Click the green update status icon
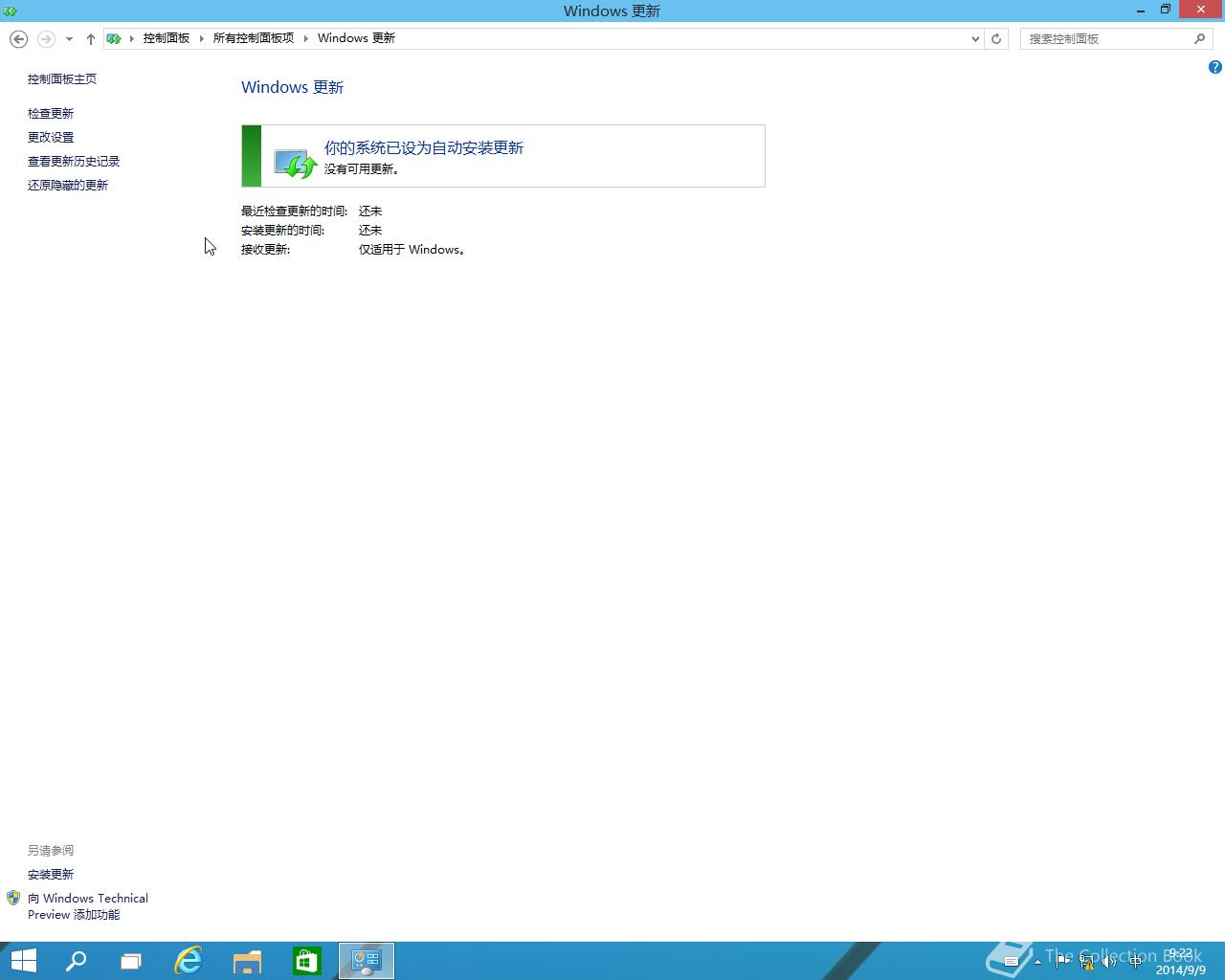 point(295,163)
